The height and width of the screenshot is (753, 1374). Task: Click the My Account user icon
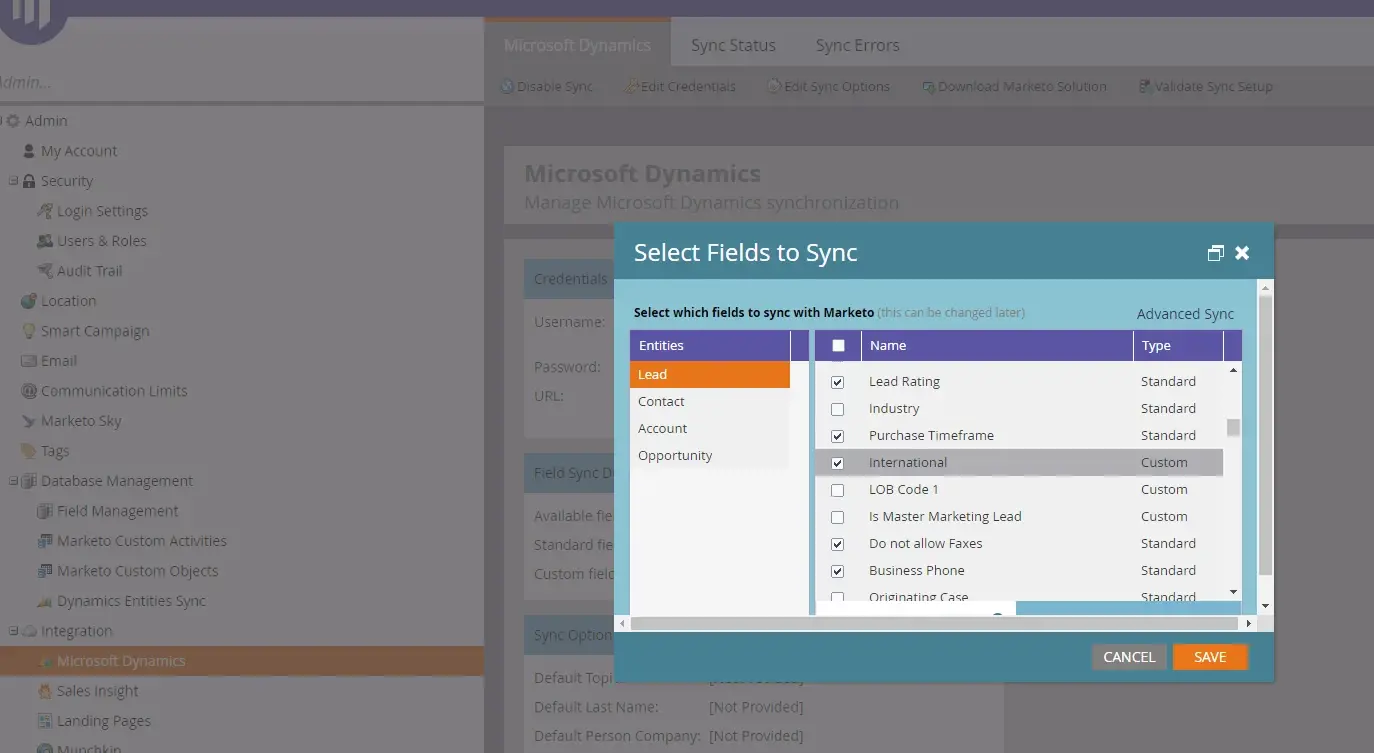(x=29, y=151)
